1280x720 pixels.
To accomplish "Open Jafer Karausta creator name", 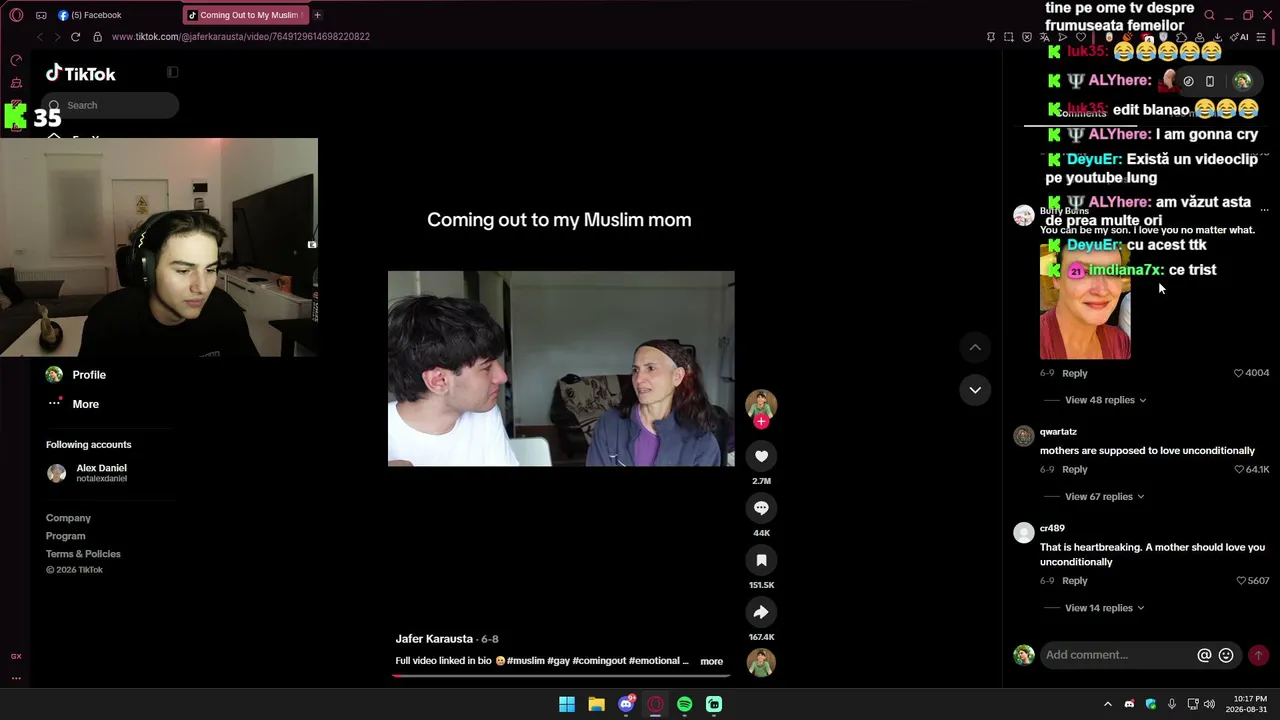I will [434, 639].
